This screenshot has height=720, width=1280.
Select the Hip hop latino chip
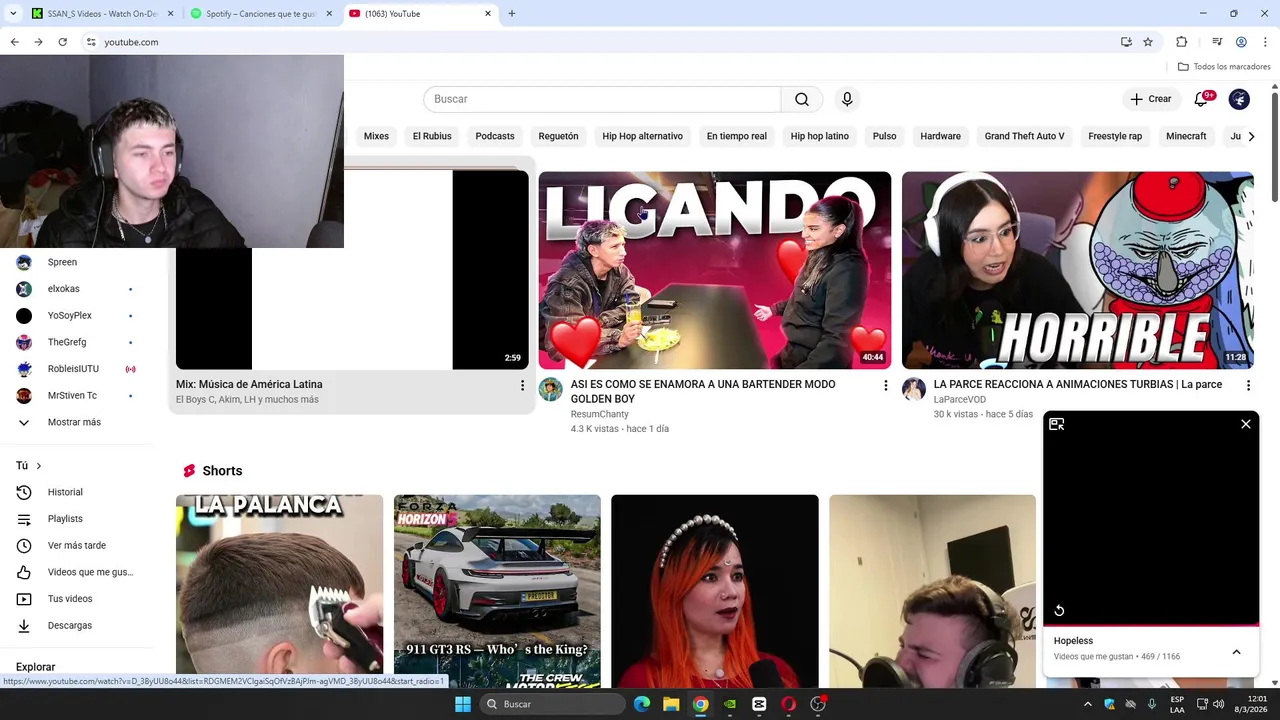tap(820, 136)
